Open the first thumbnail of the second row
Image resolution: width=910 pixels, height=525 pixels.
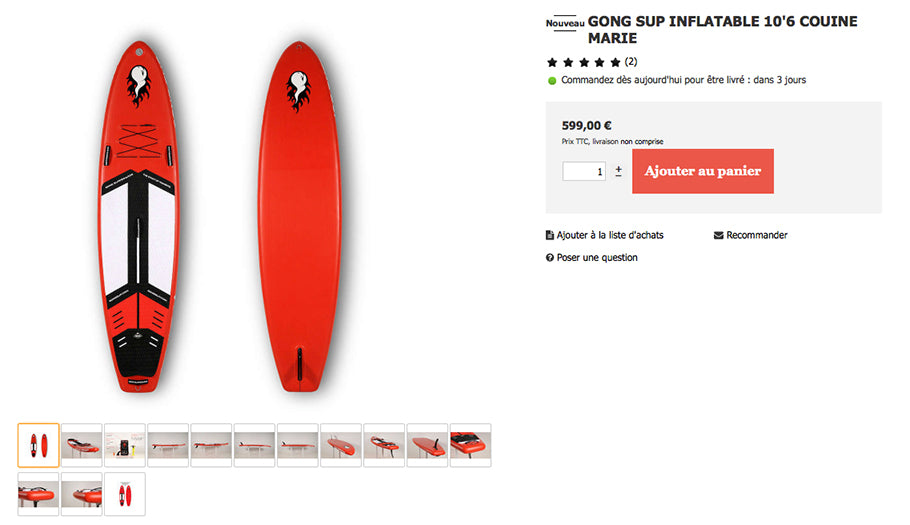[x=38, y=494]
